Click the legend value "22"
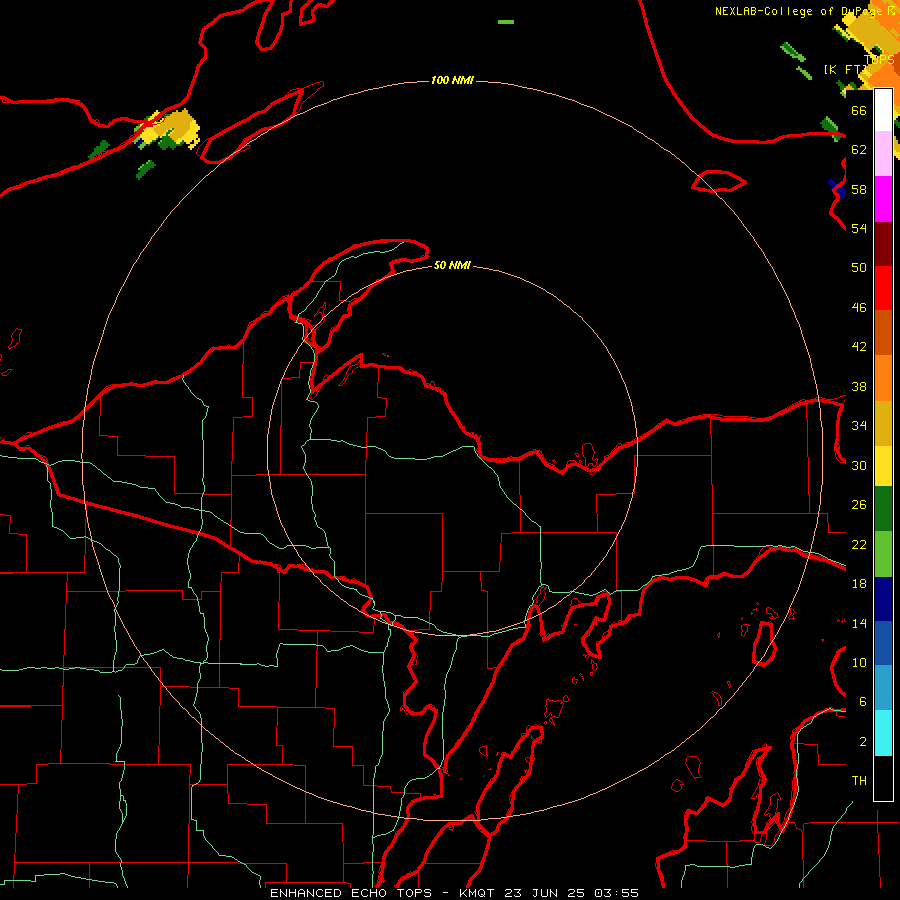The image size is (900, 900). pos(859,544)
